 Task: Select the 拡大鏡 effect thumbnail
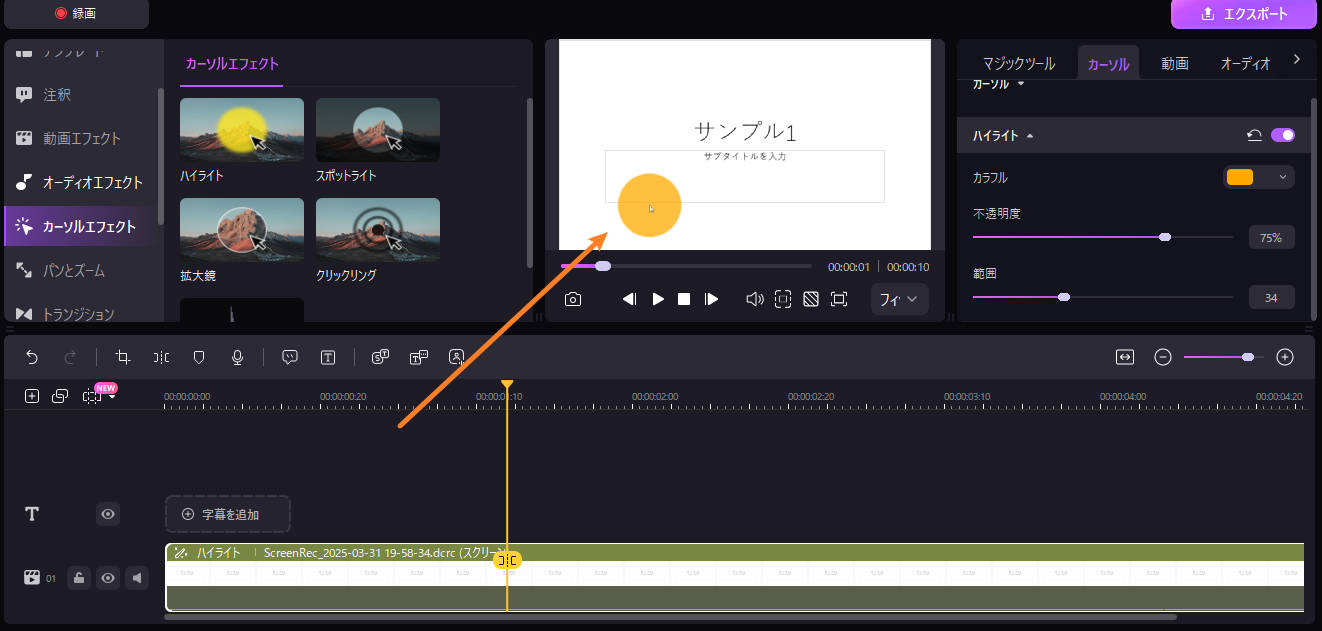(242, 230)
